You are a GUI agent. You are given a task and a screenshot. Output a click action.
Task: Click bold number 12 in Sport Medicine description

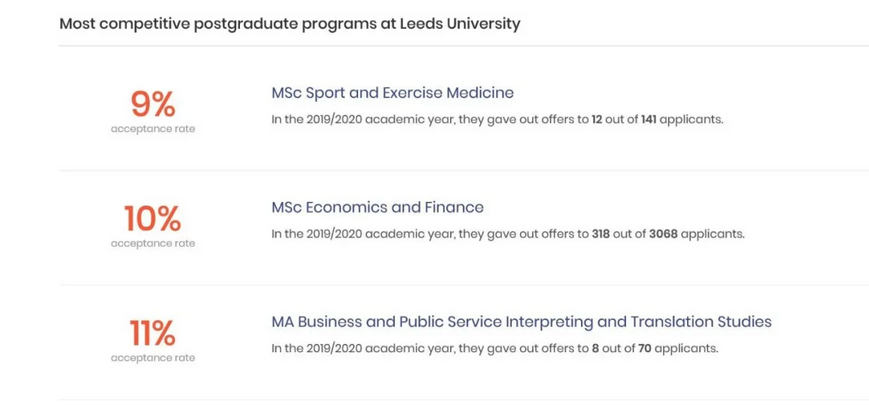[x=597, y=120]
